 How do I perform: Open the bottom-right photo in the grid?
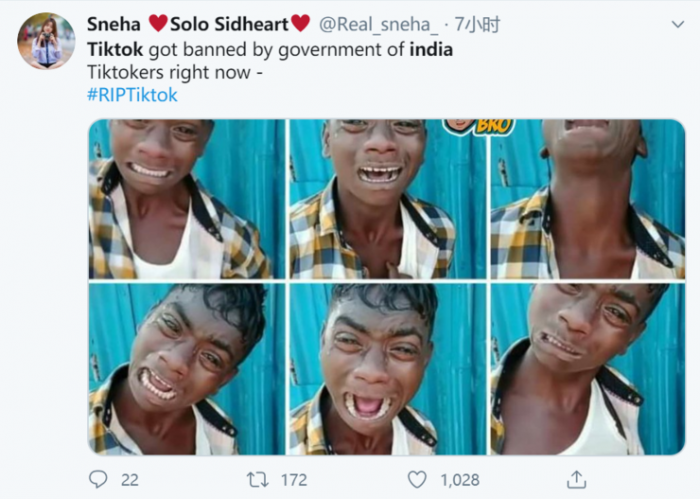click(587, 368)
